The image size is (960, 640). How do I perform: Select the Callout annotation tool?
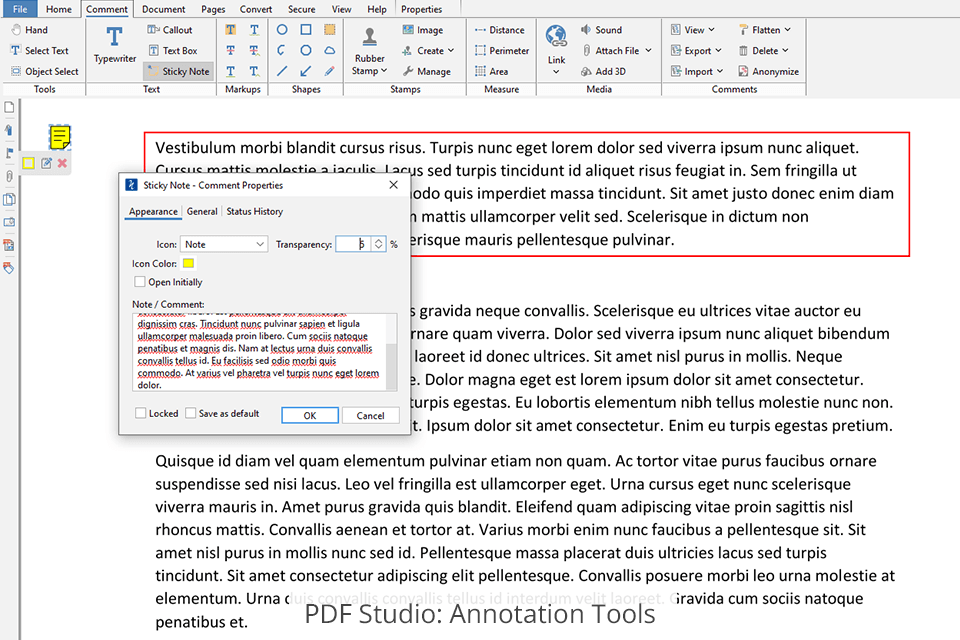[x=170, y=29]
